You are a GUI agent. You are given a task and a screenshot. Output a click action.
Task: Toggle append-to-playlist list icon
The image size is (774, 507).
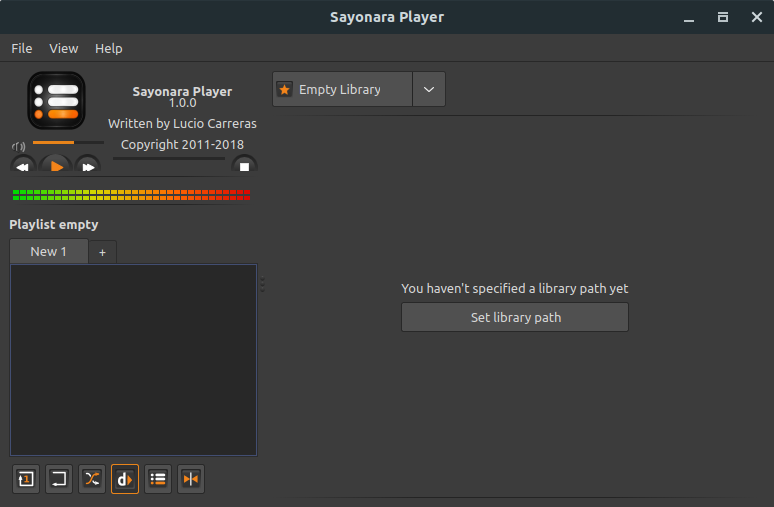click(158, 479)
